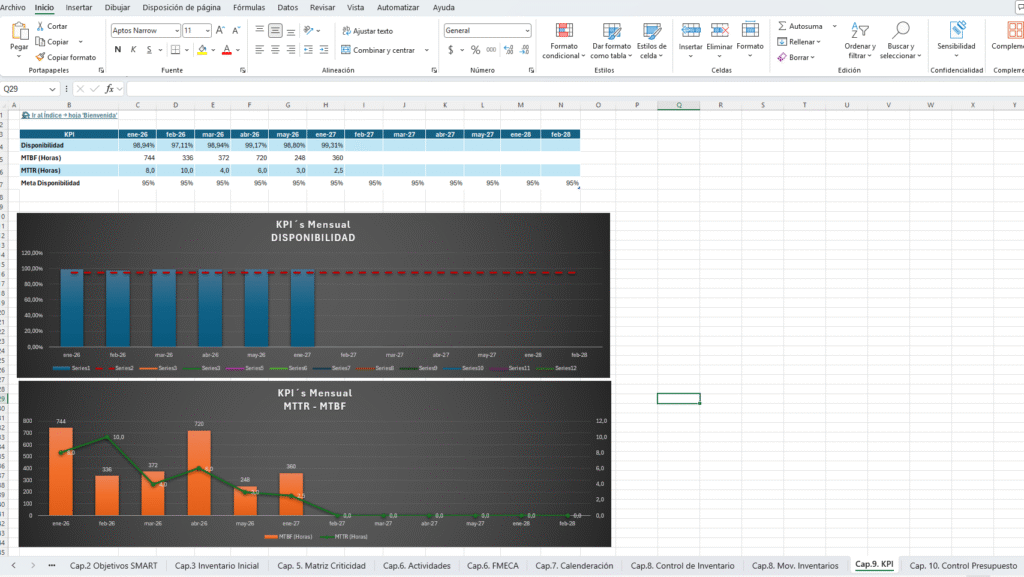The width and height of the screenshot is (1024, 577).
Task: Toggle underline formatting (S)
Action: click(149, 50)
